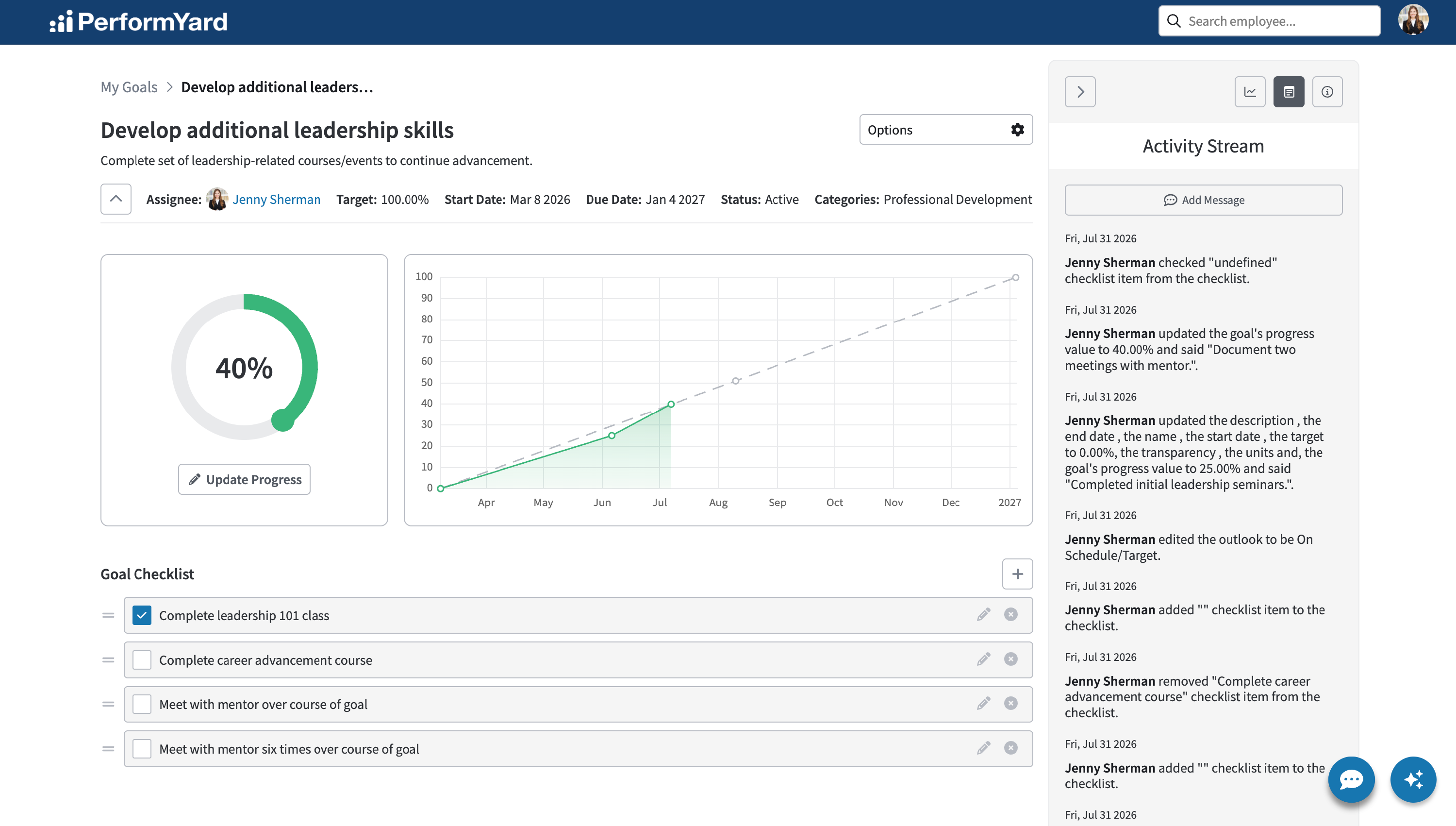Open the Options dropdown

coord(946,130)
